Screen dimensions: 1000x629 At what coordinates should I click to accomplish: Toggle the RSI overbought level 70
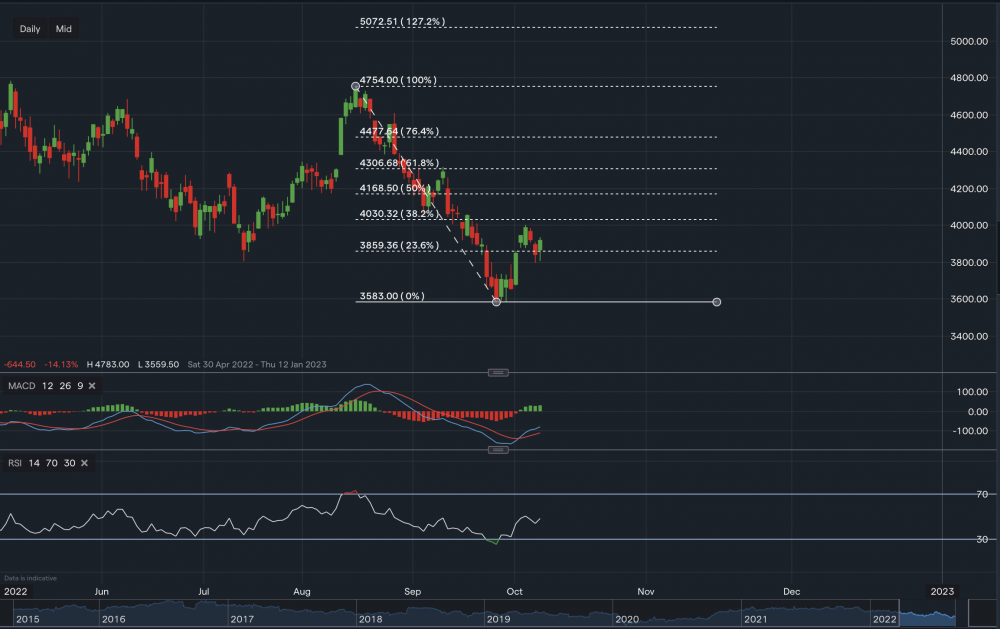[x=51, y=462]
